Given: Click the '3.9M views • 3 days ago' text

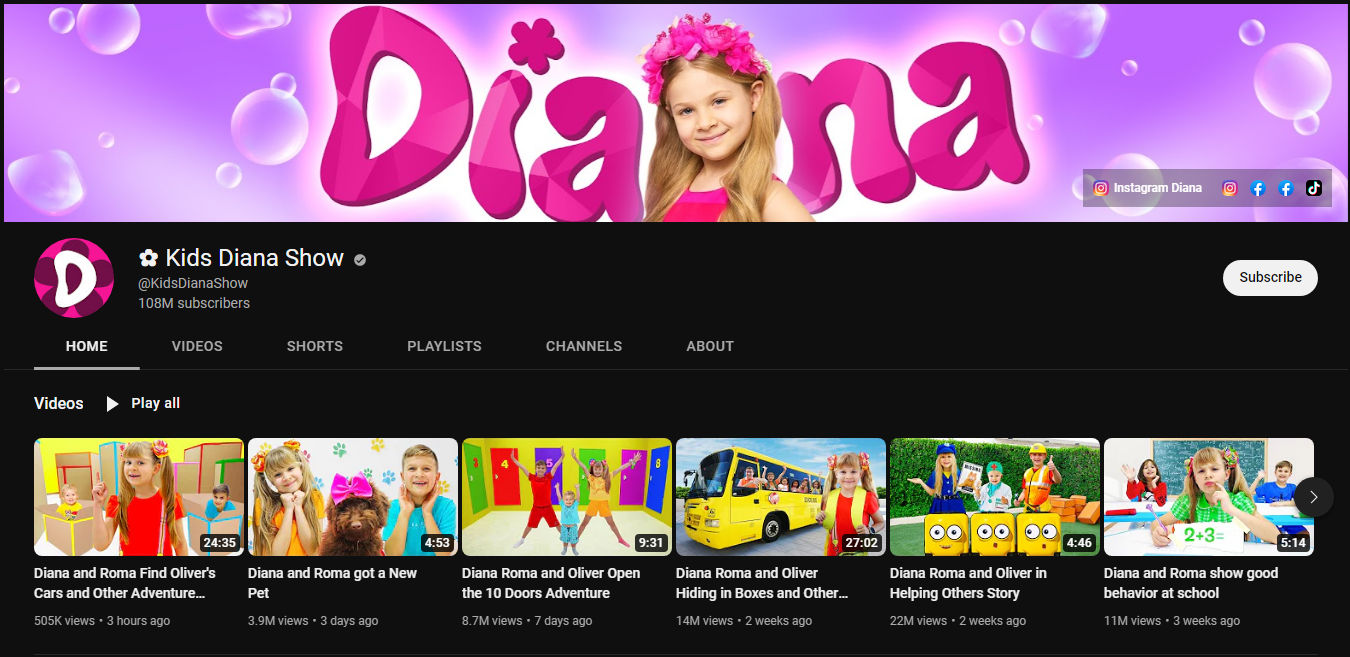Looking at the screenshot, I should [313, 621].
